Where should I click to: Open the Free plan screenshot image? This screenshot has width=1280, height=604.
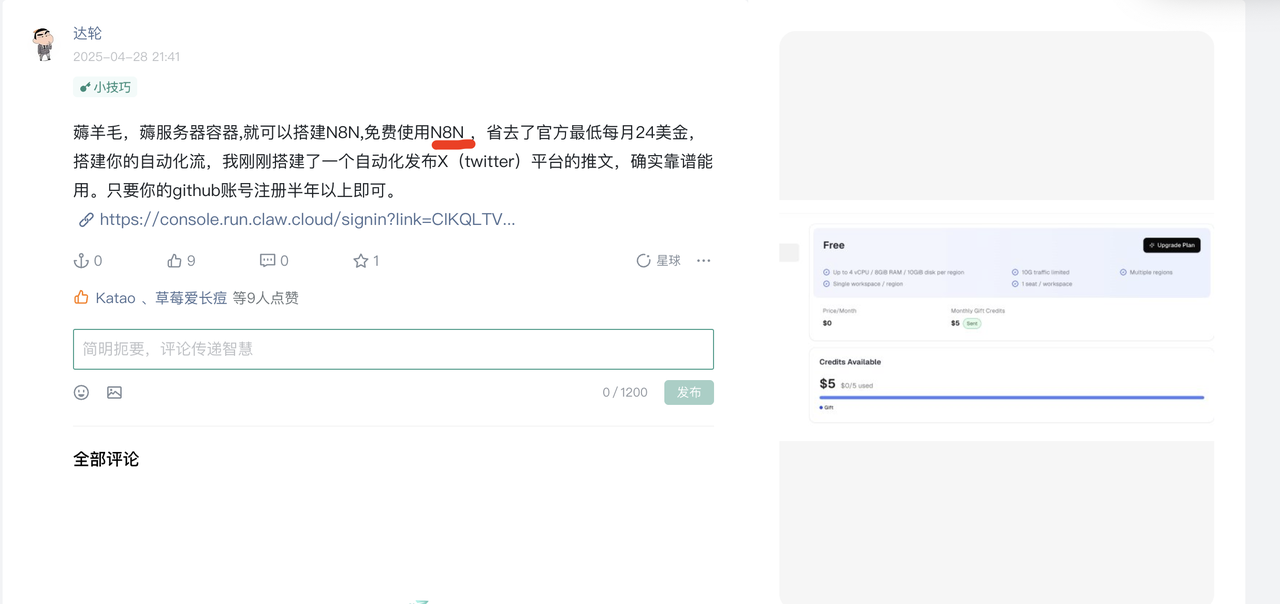coord(1011,324)
